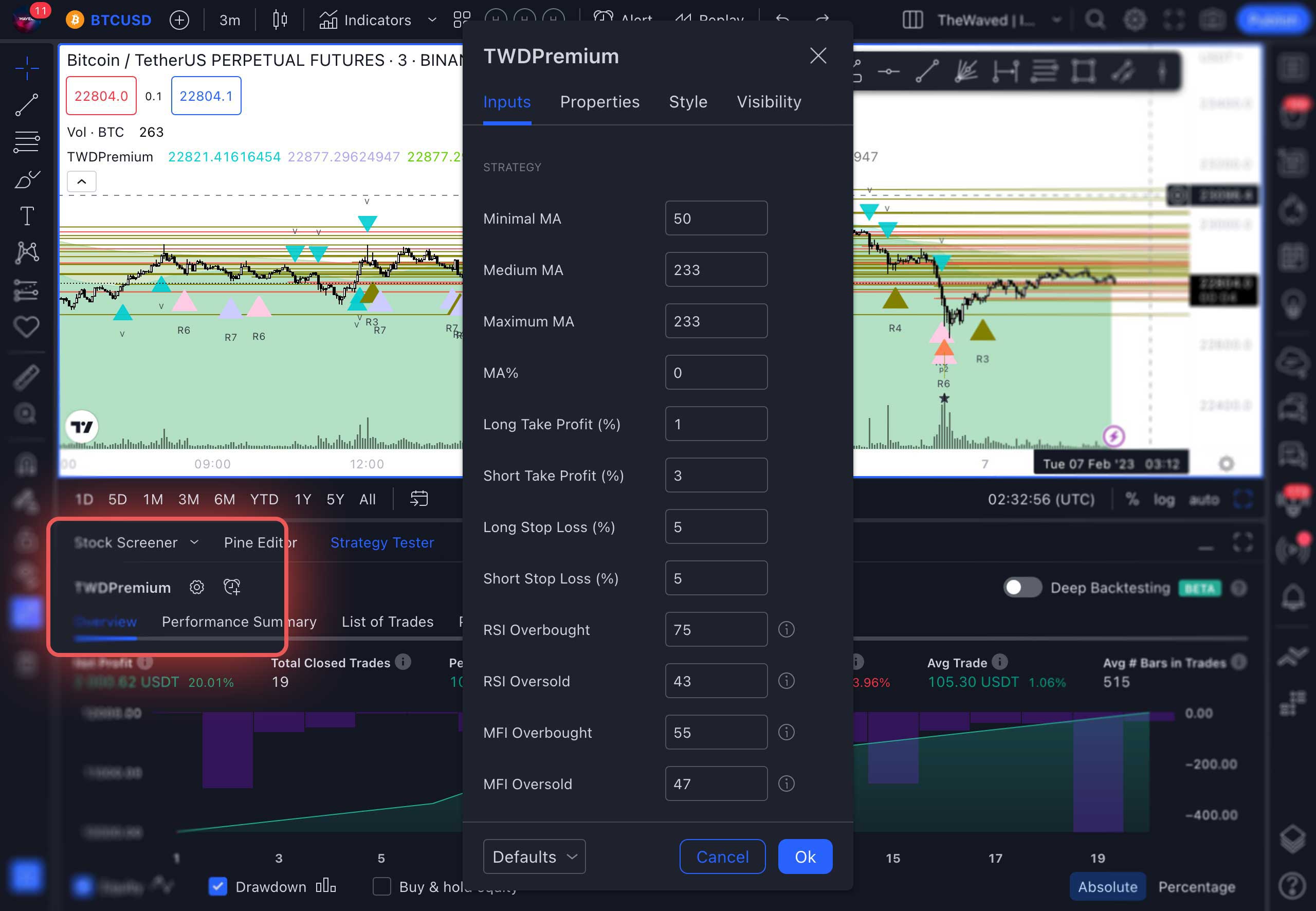The image size is (1316, 911).
Task: Focus the Short Stop Loss (%) field
Action: (x=716, y=578)
